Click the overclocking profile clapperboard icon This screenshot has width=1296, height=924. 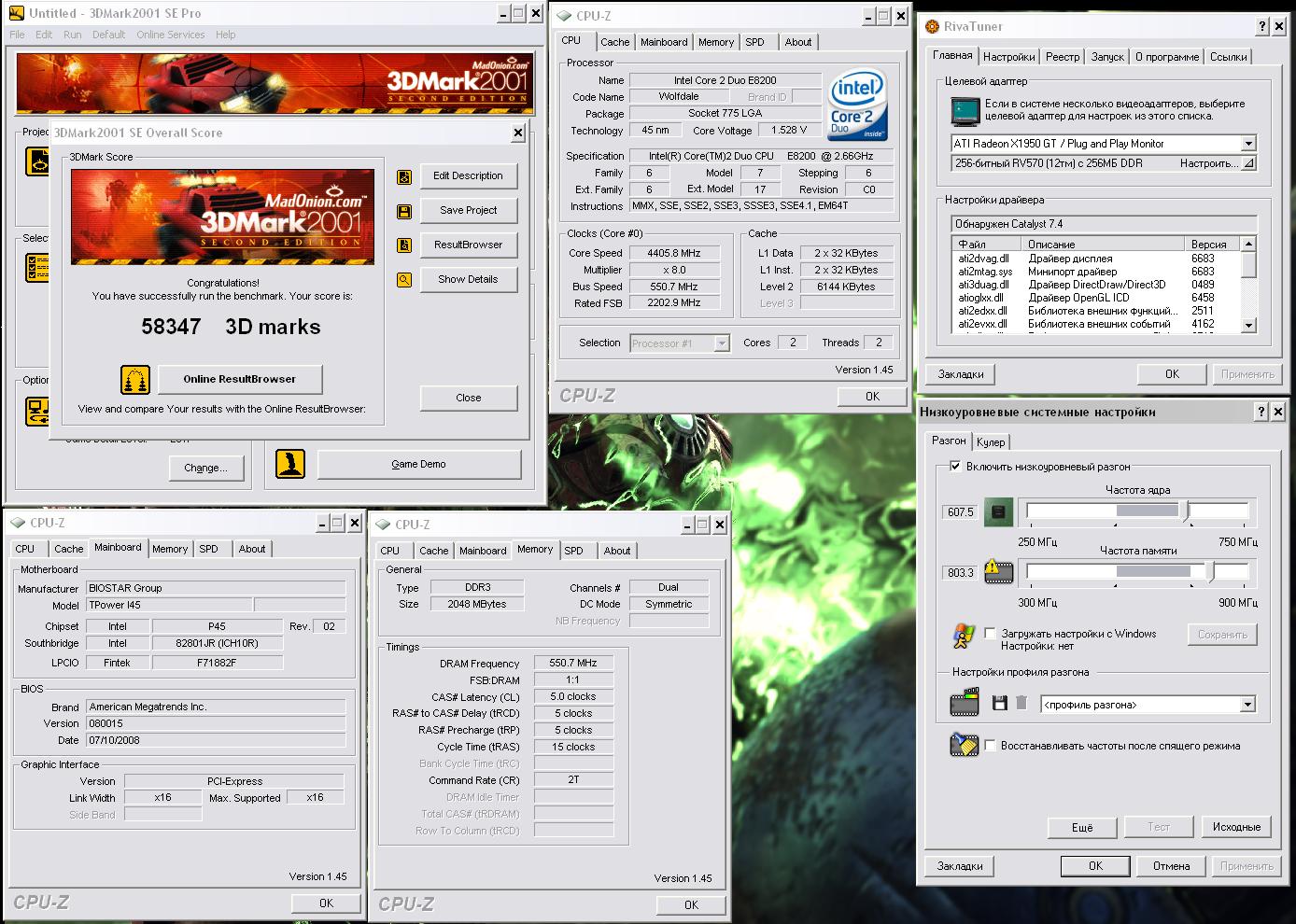[965, 703]
